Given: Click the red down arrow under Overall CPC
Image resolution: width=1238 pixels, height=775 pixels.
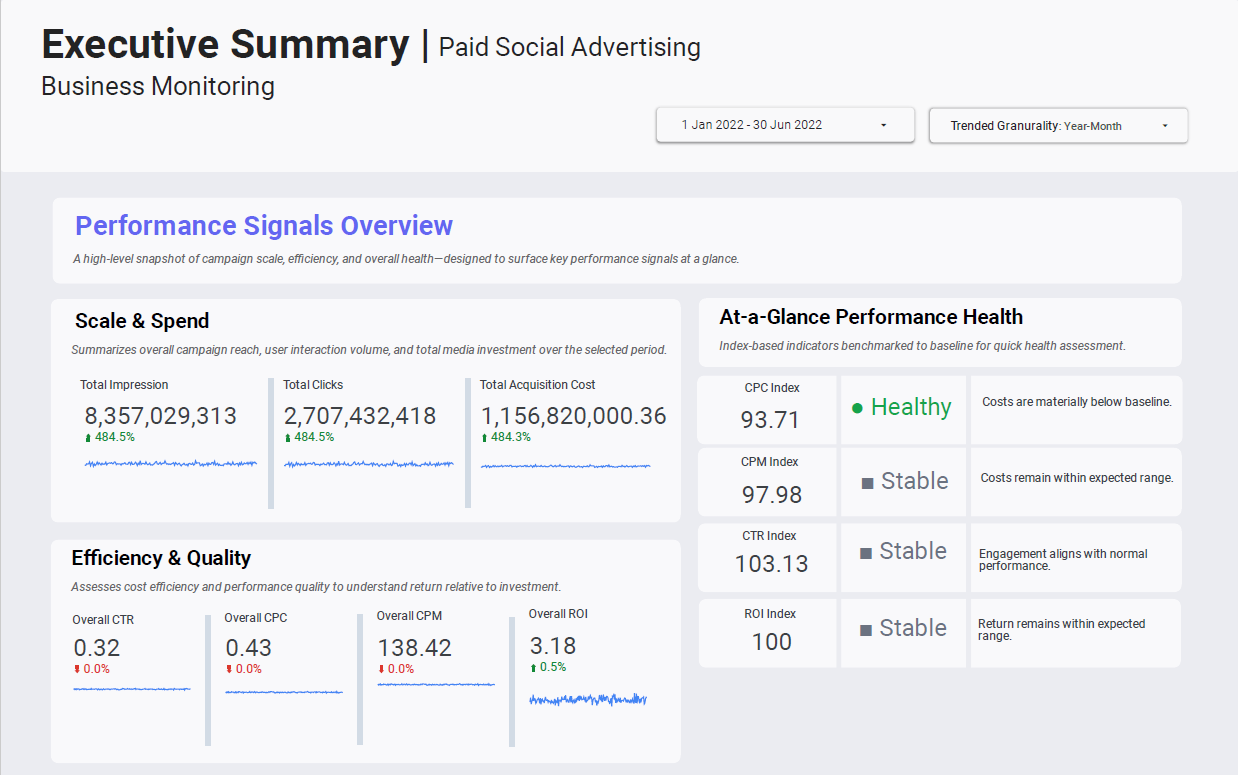Looking at the screenshot, I should (x=228, y=668).
